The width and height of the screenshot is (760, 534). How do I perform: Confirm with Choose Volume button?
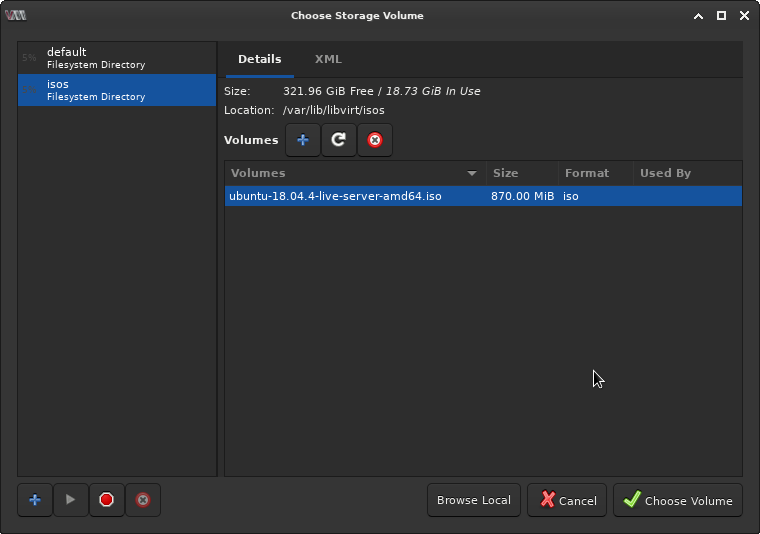[677, 500]
